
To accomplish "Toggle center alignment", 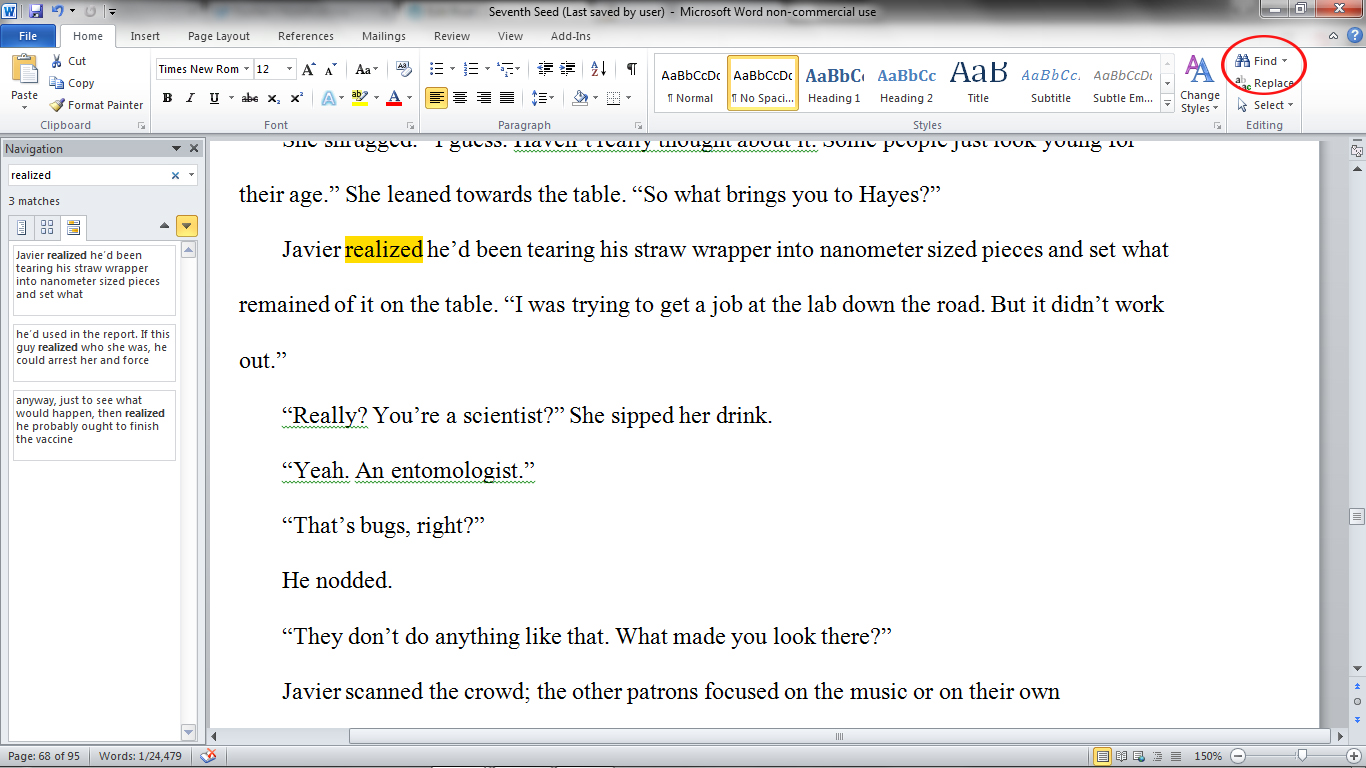I will coord(459,98).
